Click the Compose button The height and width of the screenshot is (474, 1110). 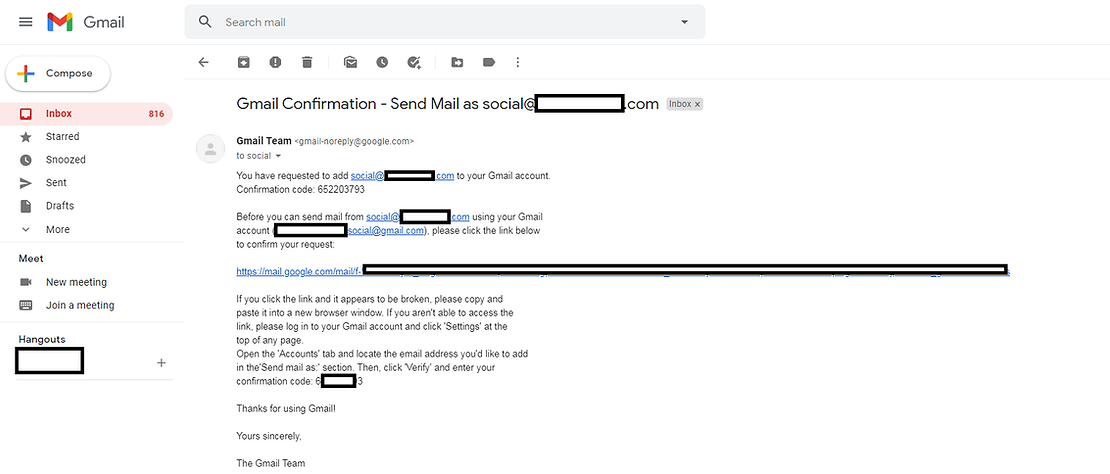[58, 73]
